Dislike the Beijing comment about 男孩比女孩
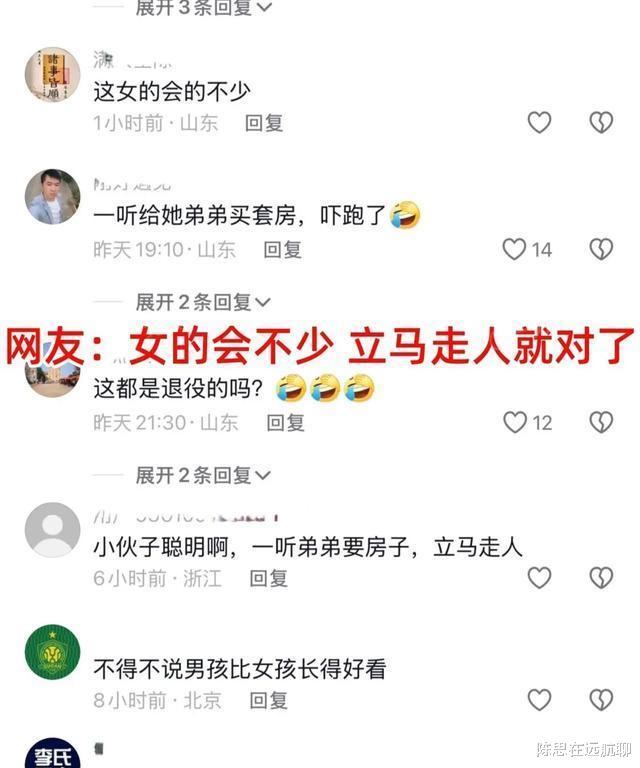The height and width of the screenshot is (768, 640). 601,699
